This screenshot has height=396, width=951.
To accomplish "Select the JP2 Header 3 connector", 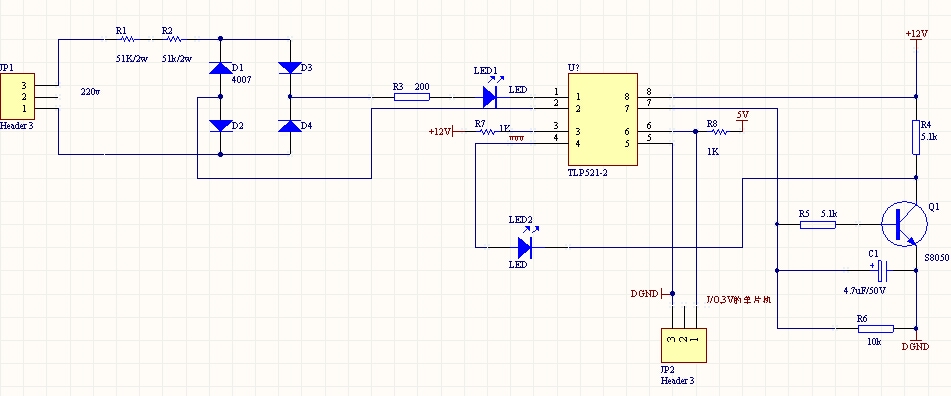I will tap(684, 345).
